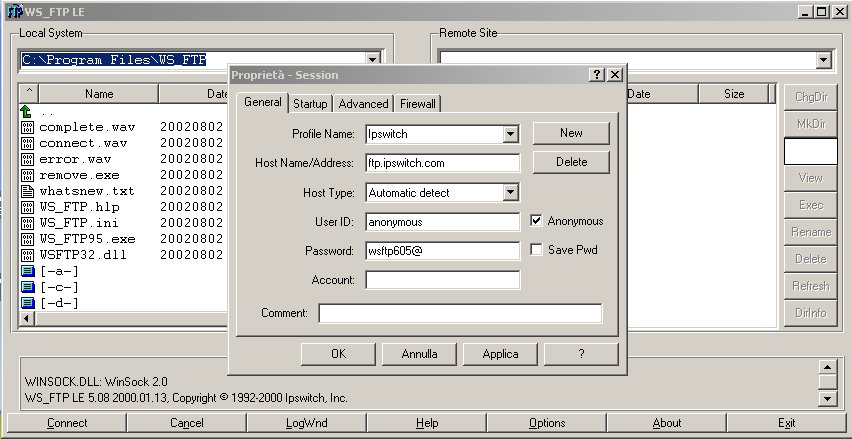Viewport: 852px width, 439px height.
Task: Click the remote Rename button
Action: tap(811, 232)
